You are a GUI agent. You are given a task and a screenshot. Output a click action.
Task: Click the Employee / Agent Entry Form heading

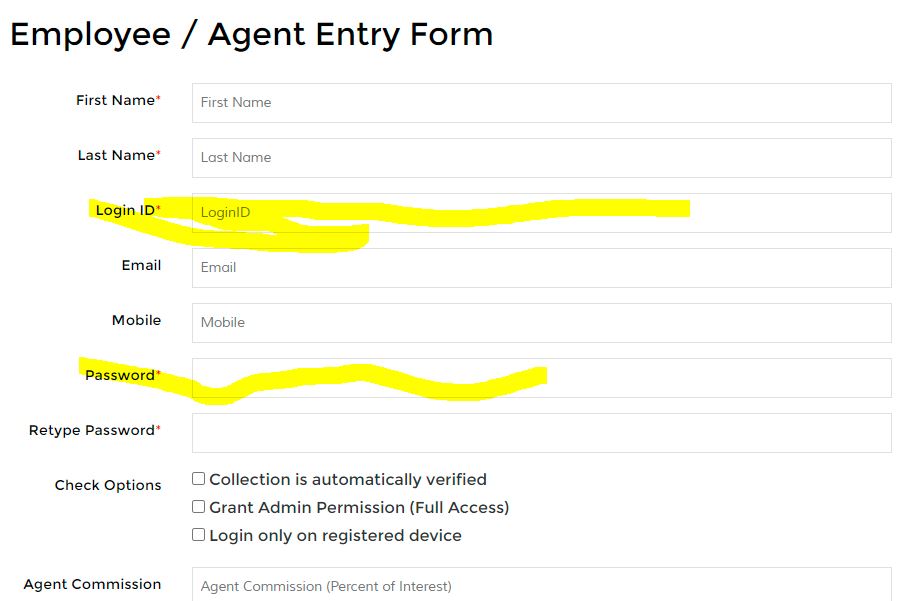pos(251,35)
